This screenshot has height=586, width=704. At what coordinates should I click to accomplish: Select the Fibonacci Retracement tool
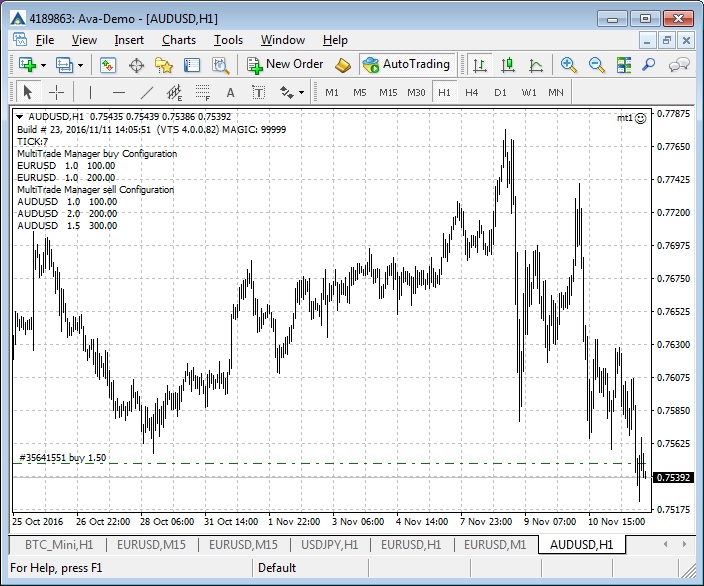point(203,93)
